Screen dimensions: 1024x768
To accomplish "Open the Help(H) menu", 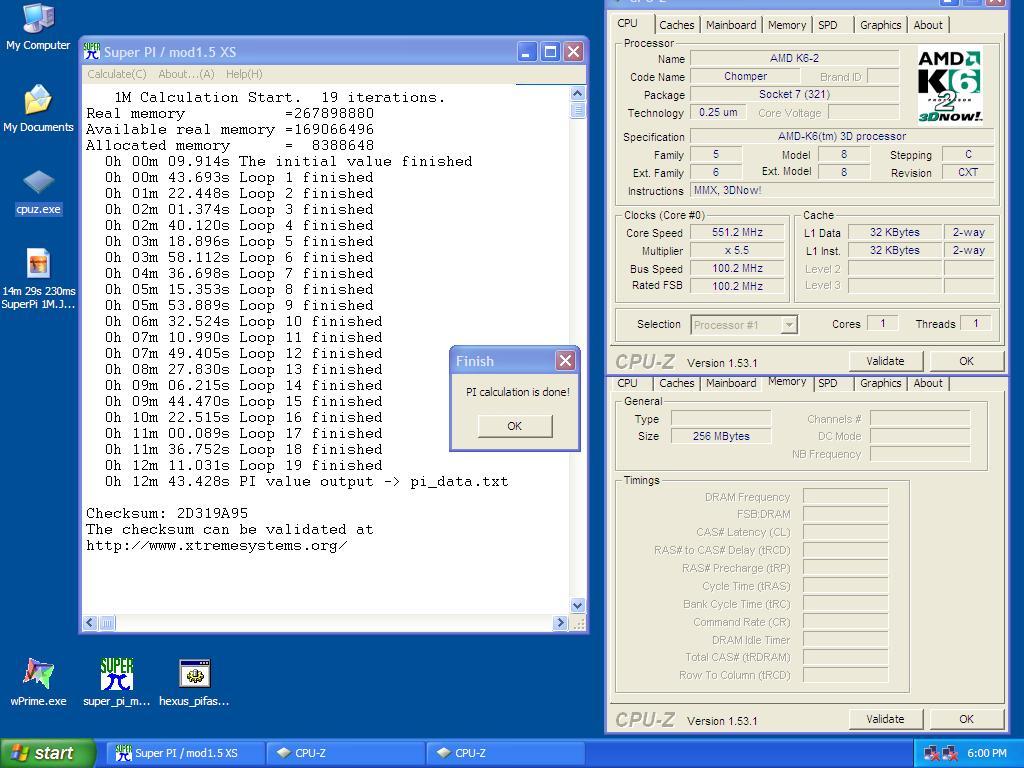I will pyautogui.click(x=244, y=74).
